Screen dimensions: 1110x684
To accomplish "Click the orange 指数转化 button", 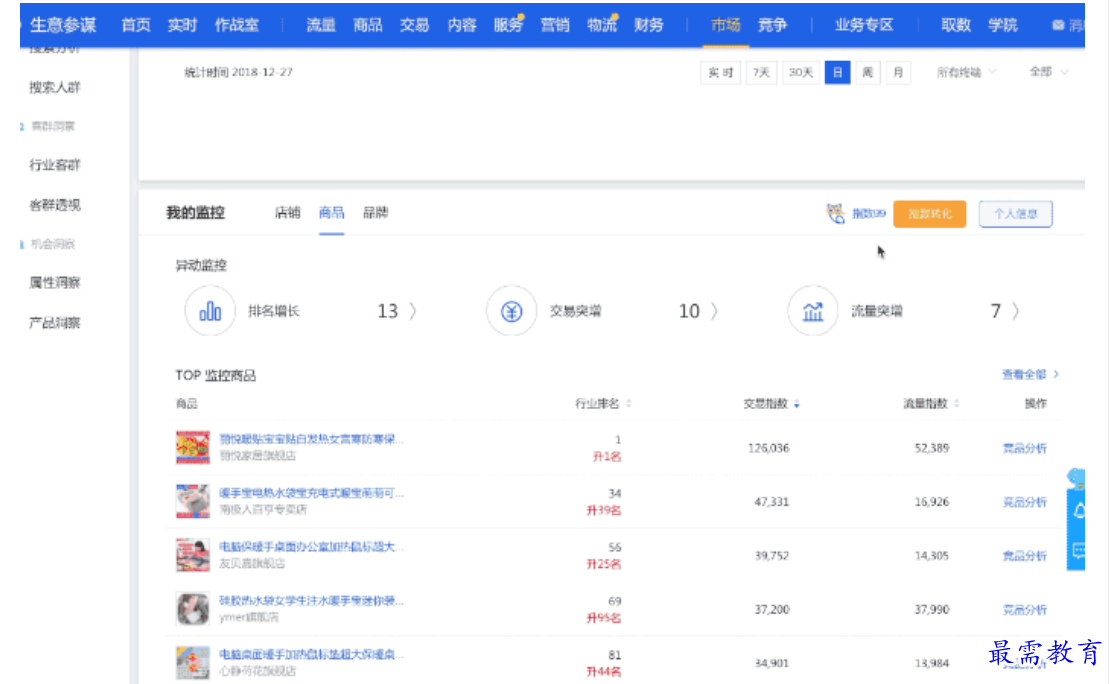I will pos(929,214).
